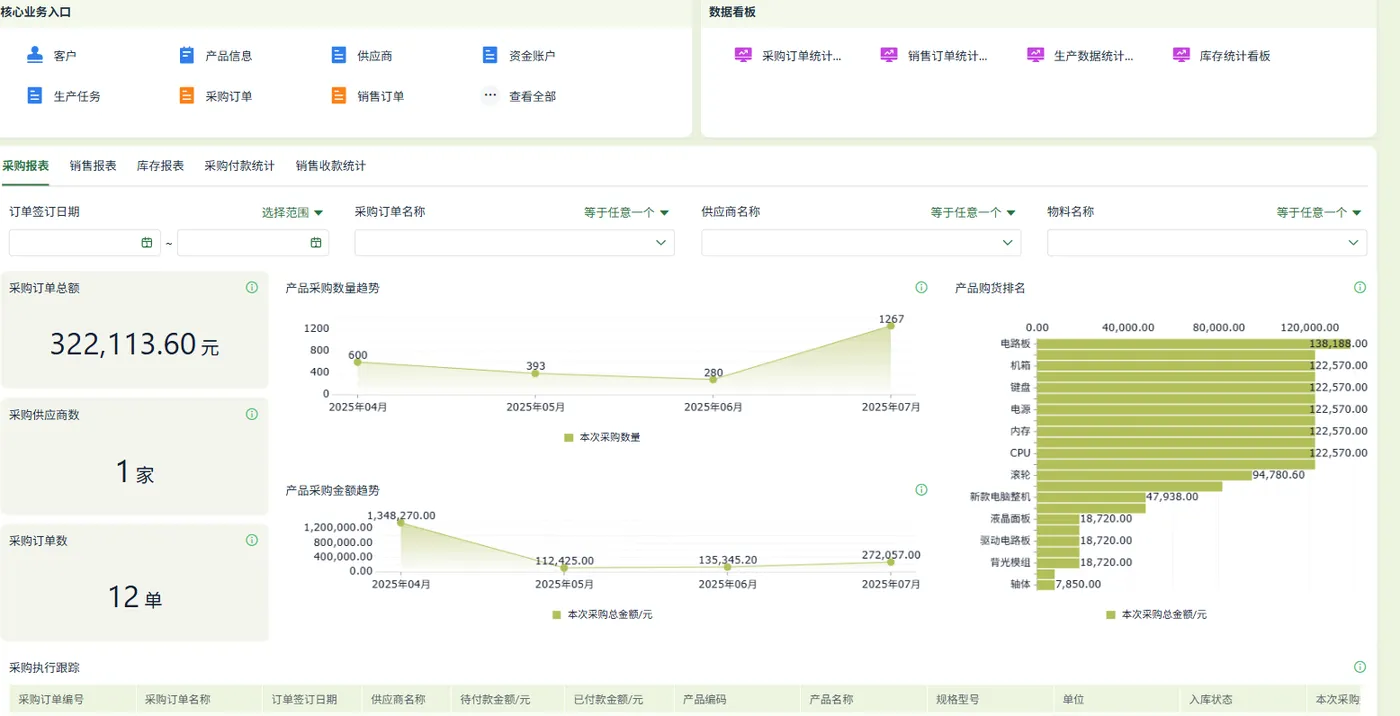
Task: Expand the 供应商名称 select box
Action: 861,243
